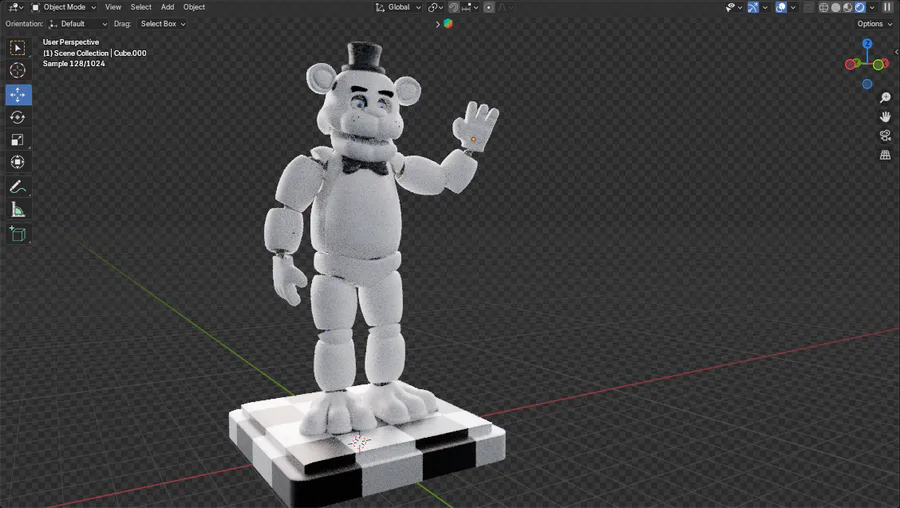Select the Annotate pencil tool
900x508 pixels.
coord(18,187)
